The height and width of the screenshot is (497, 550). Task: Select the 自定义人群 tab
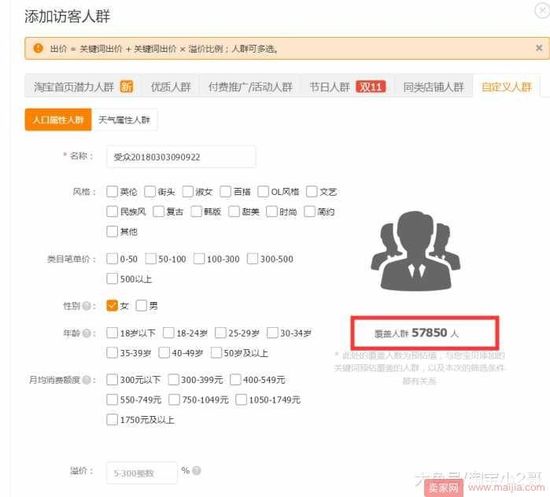click(x=507, y=86)
